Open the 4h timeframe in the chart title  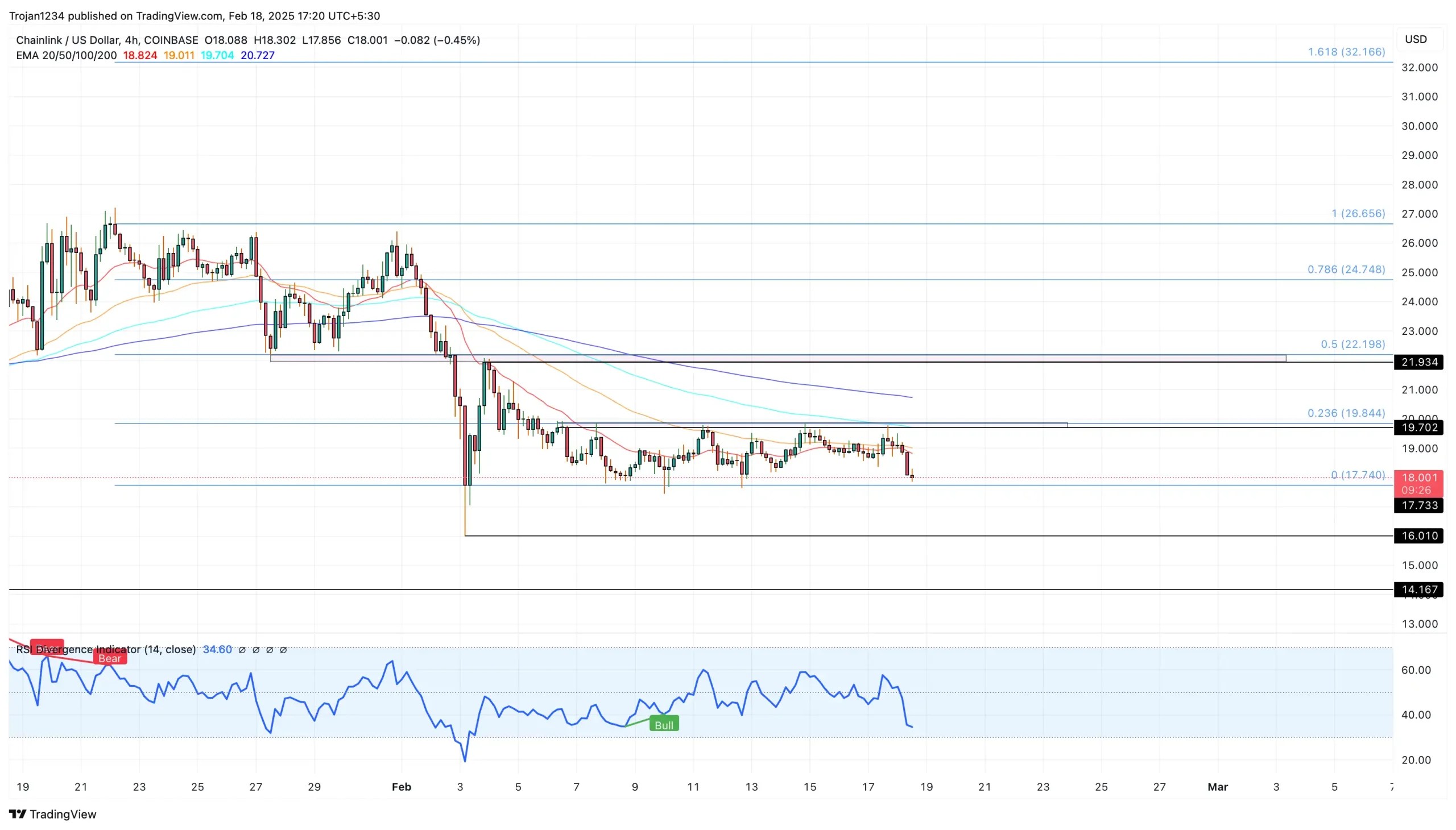point(134,40)
